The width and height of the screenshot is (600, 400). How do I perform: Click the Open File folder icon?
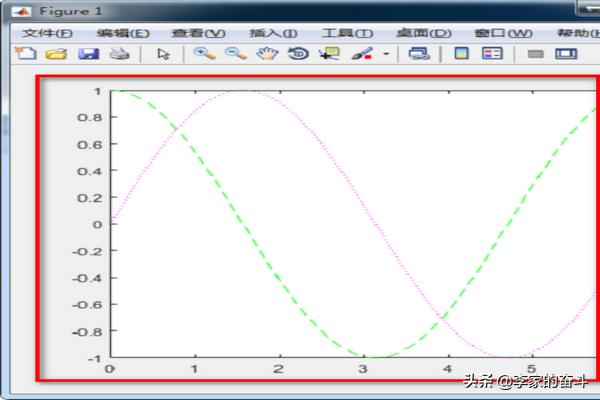click(x=56, y=54)
